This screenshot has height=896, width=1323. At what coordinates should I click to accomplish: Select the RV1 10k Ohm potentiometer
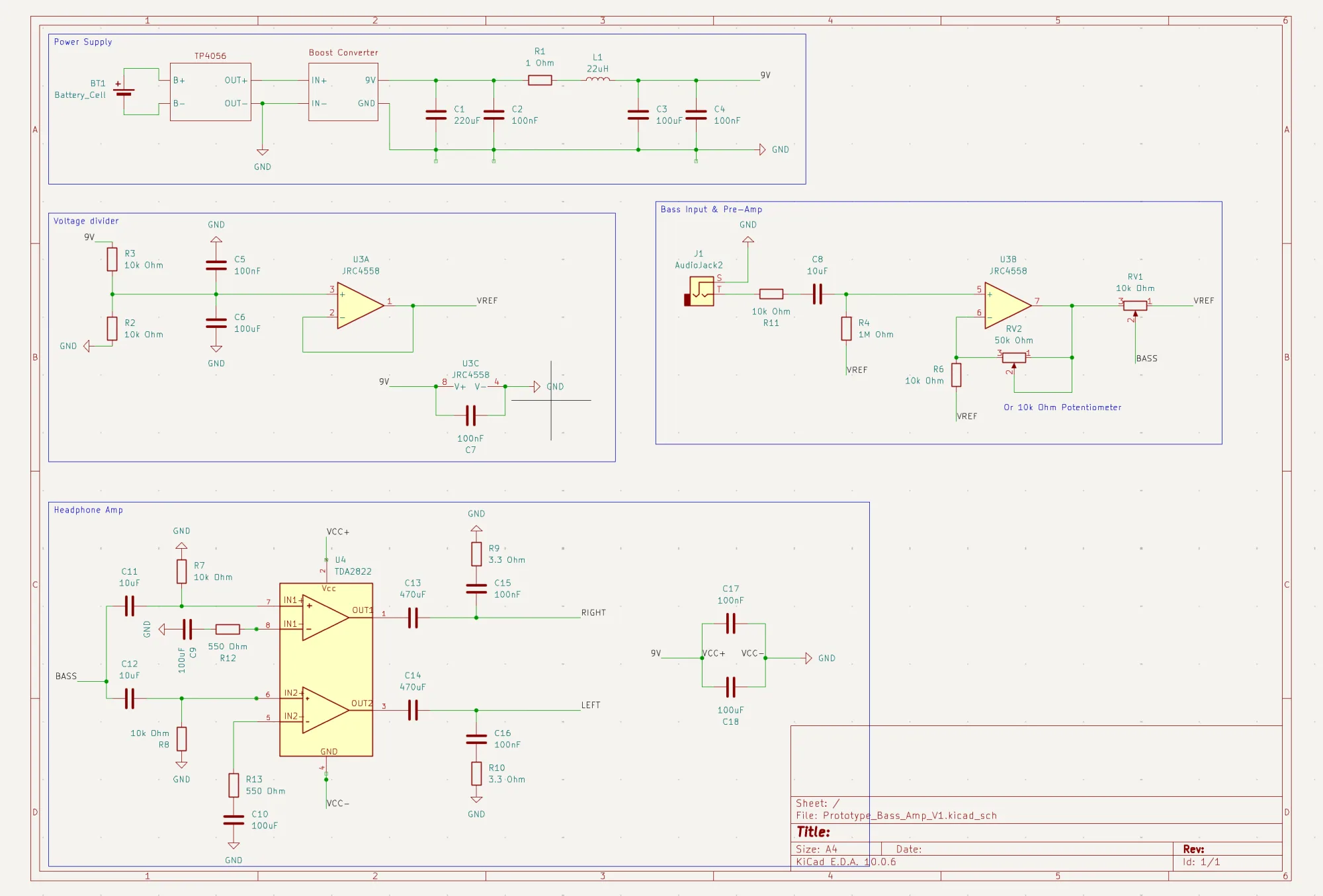[1135, 305]
